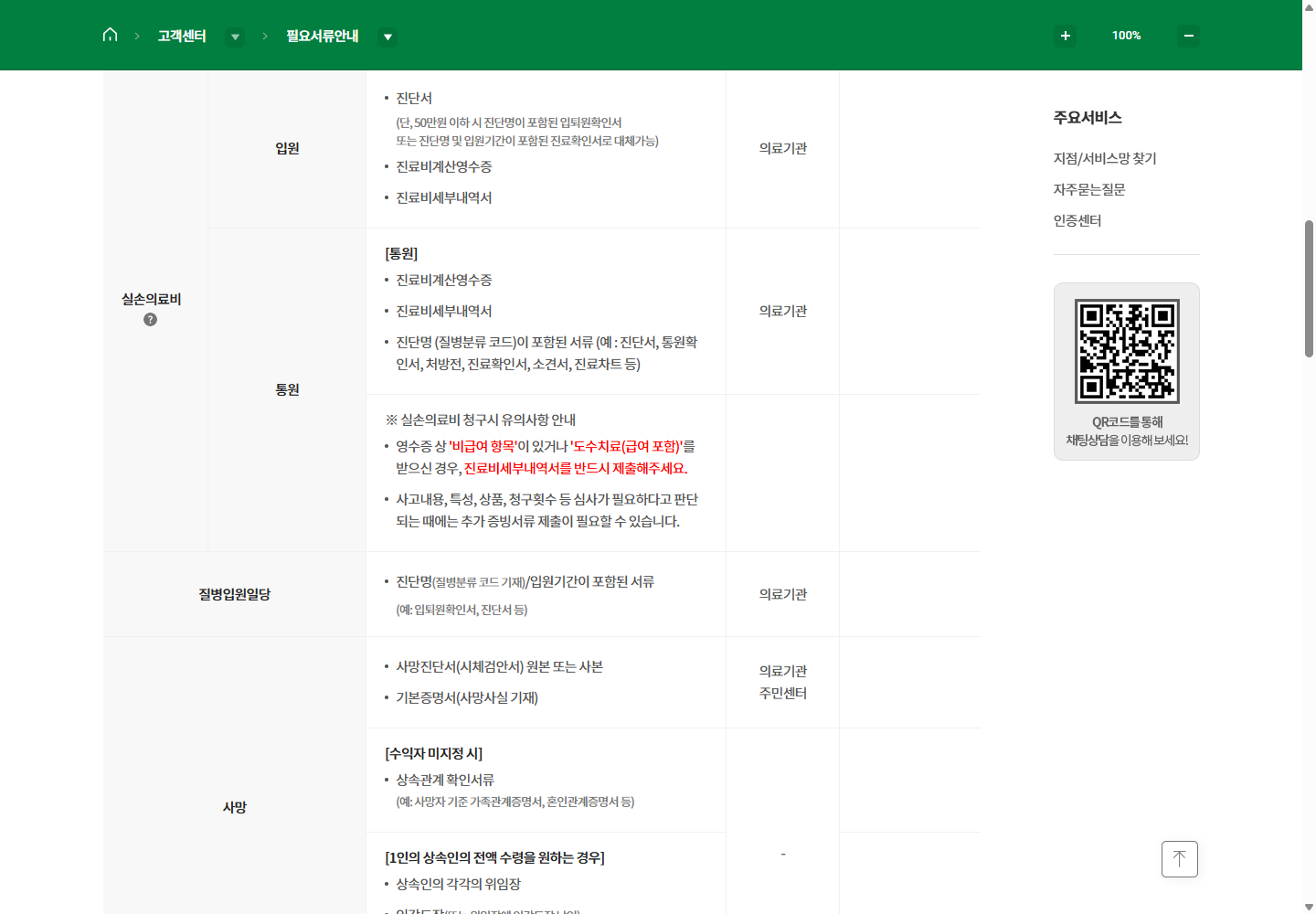Screen dimensions: 1316x914
Task: Click the scroll-to-top arrow button
Action: point(1180,859)
